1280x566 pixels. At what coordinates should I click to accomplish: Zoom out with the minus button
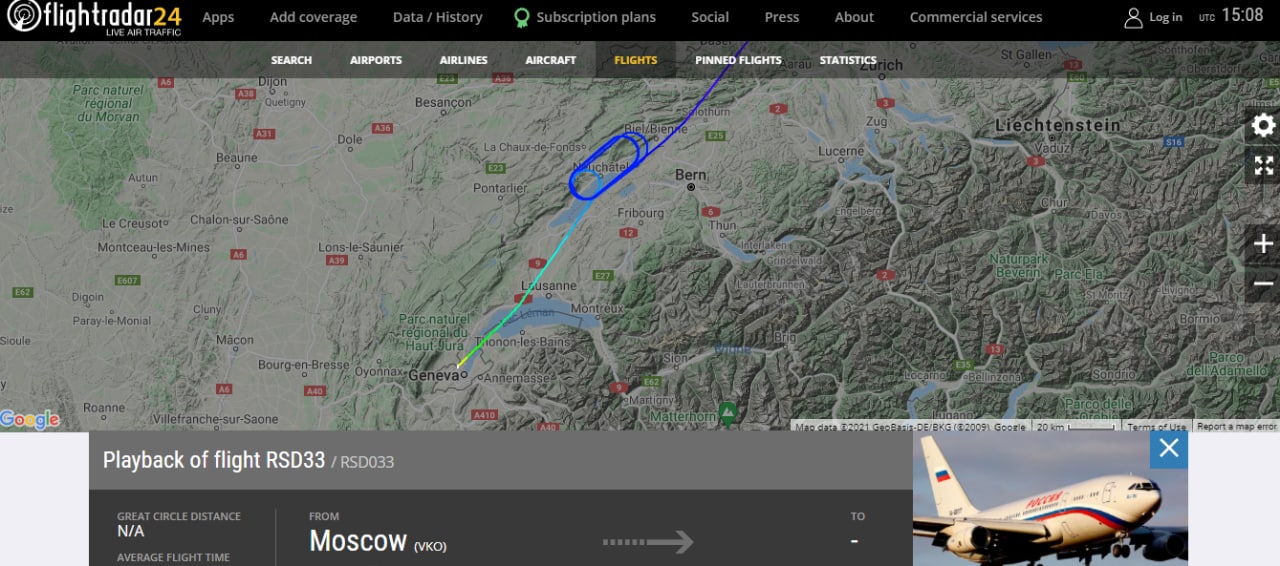1263,284
